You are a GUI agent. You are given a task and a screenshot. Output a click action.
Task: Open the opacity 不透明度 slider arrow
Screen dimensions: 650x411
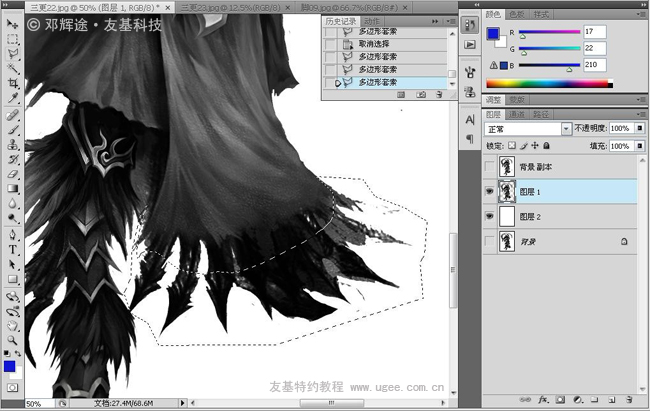[x=637, y=129]
